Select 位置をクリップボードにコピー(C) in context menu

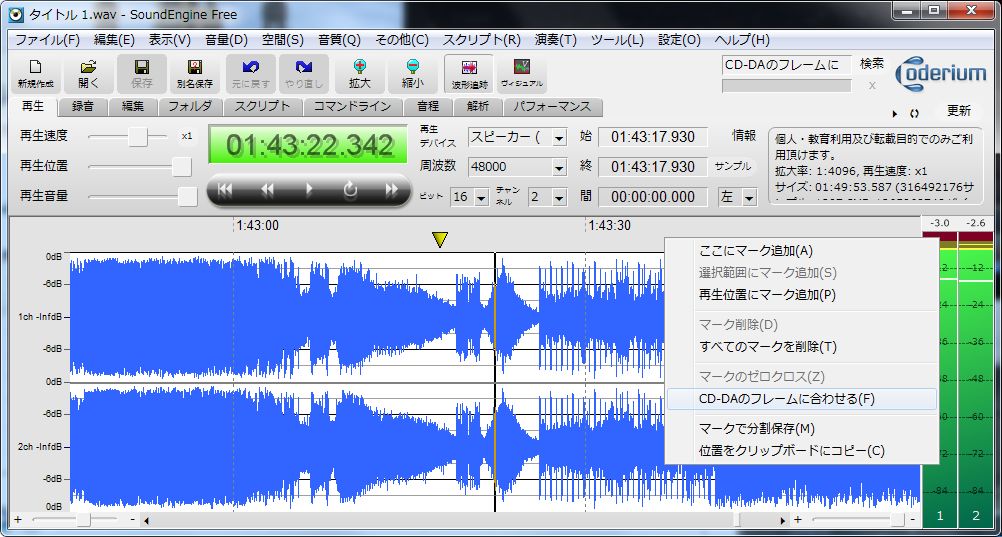801,451
